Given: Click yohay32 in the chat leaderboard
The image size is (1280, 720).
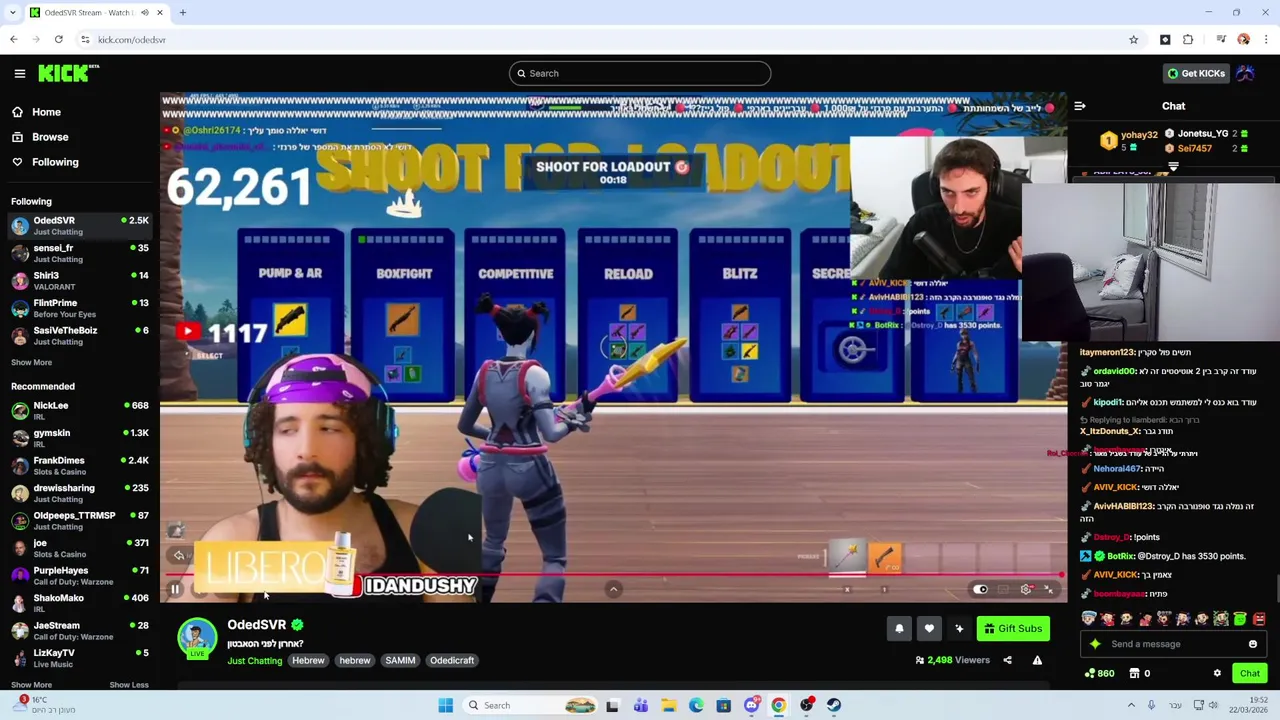Looking at the screenshot, I should pyautogui.click(x=1138, y=134).
